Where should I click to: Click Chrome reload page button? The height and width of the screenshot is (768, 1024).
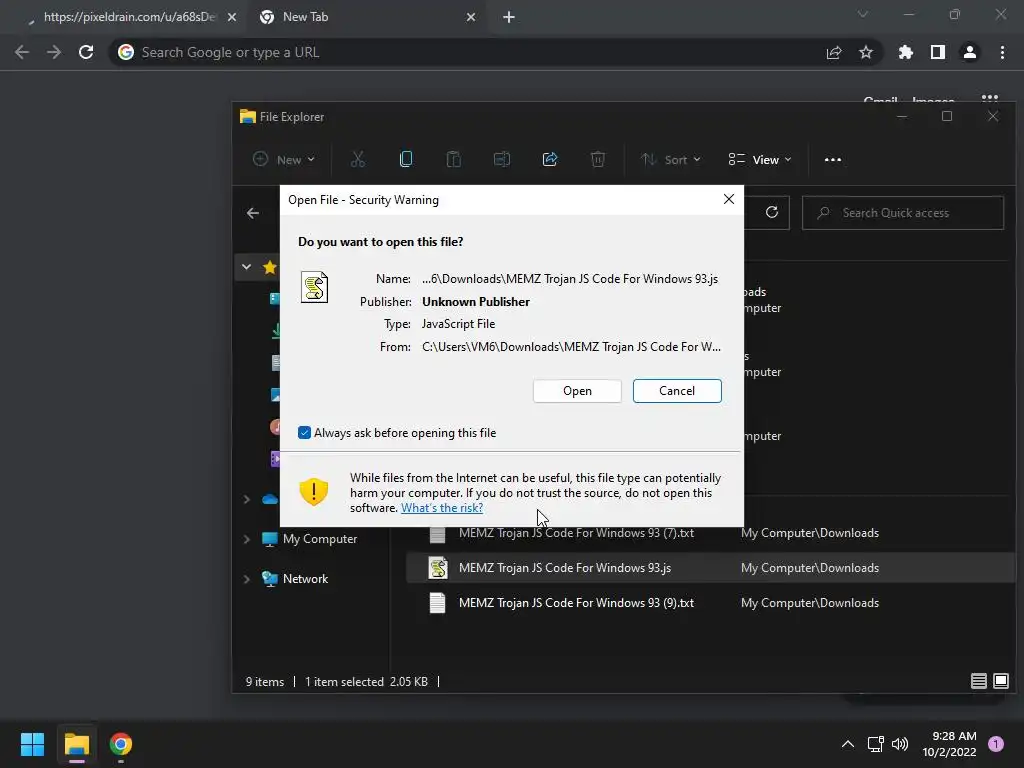(x=86, y=52)
